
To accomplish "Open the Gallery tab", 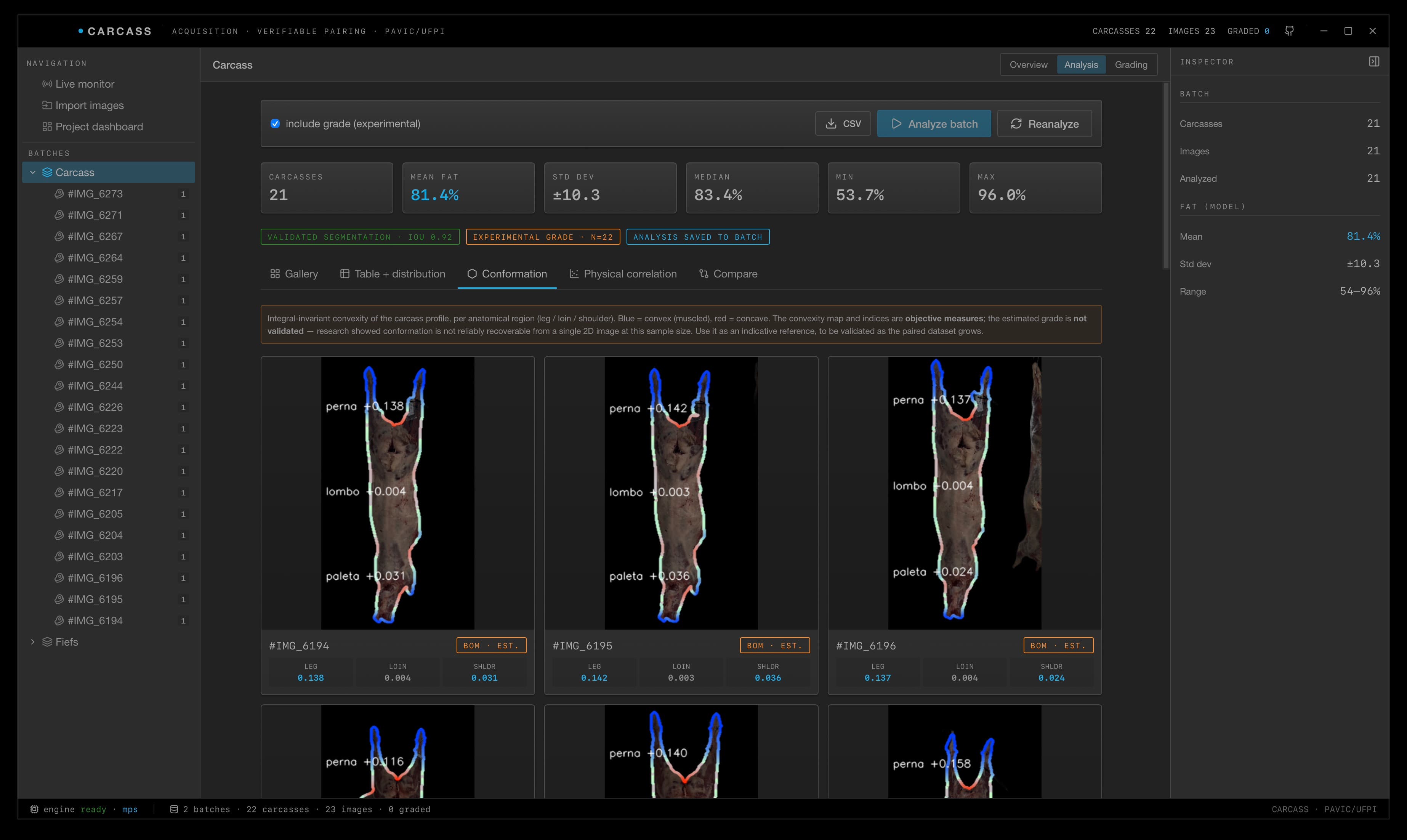I will coord(294,274).
